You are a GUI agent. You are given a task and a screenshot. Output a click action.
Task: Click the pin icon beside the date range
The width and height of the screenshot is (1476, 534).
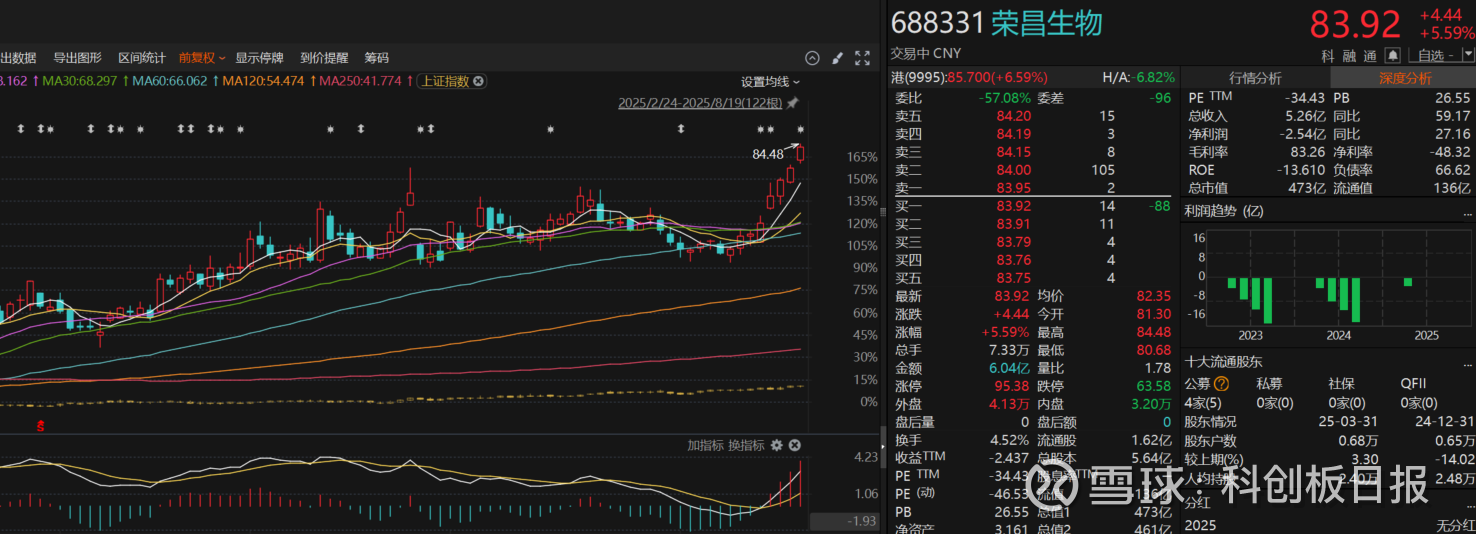pos(793,103)
